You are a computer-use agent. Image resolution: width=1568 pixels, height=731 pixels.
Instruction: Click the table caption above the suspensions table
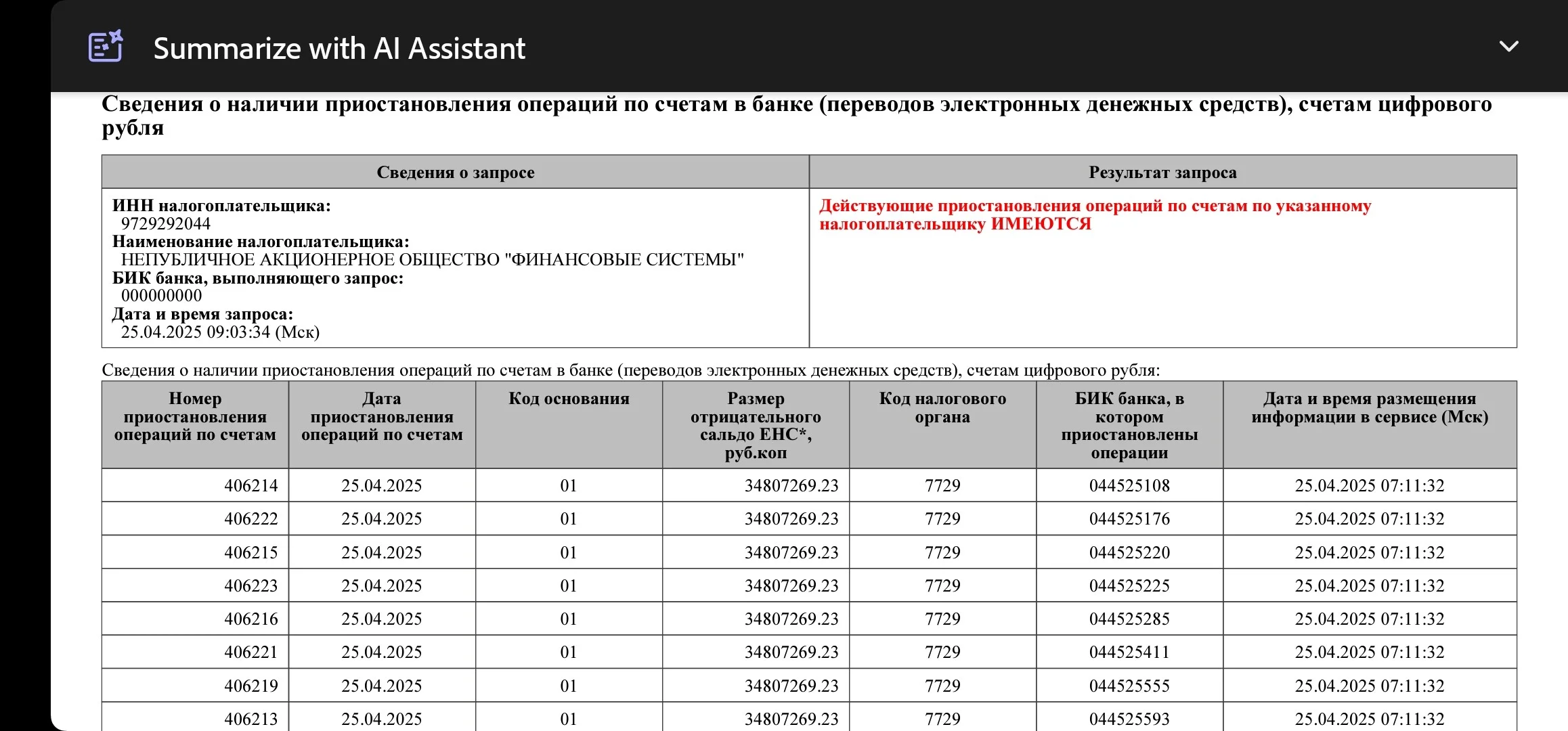631,370
